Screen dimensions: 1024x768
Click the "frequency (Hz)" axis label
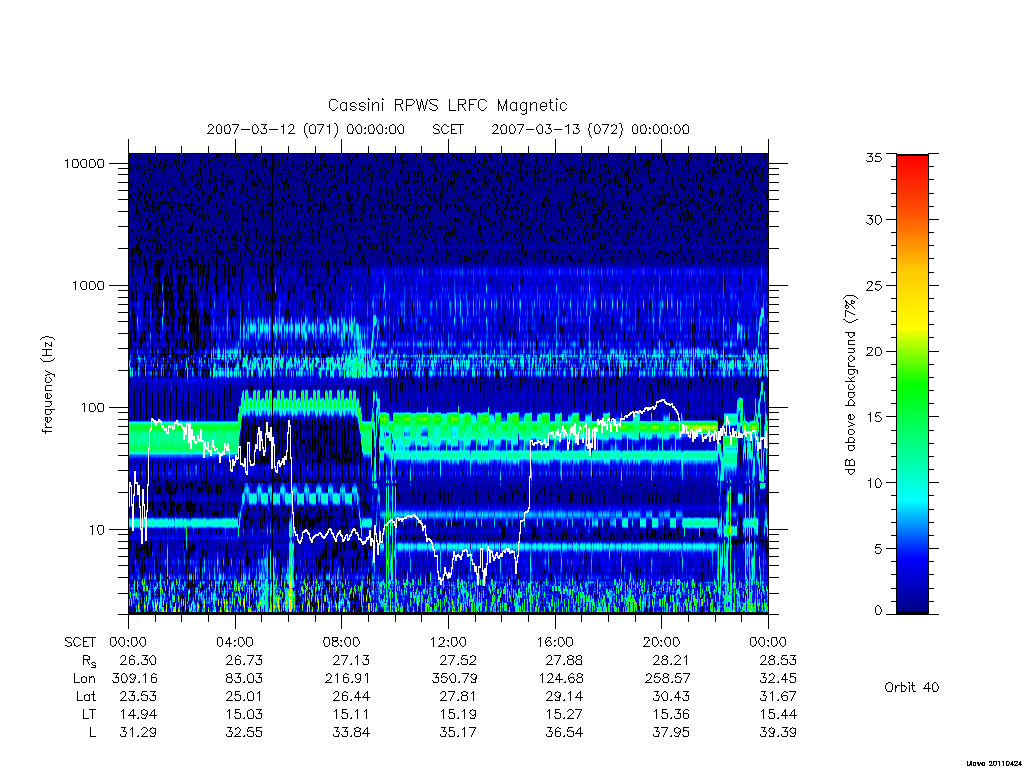pyautogui.click(x=48, y=385)
